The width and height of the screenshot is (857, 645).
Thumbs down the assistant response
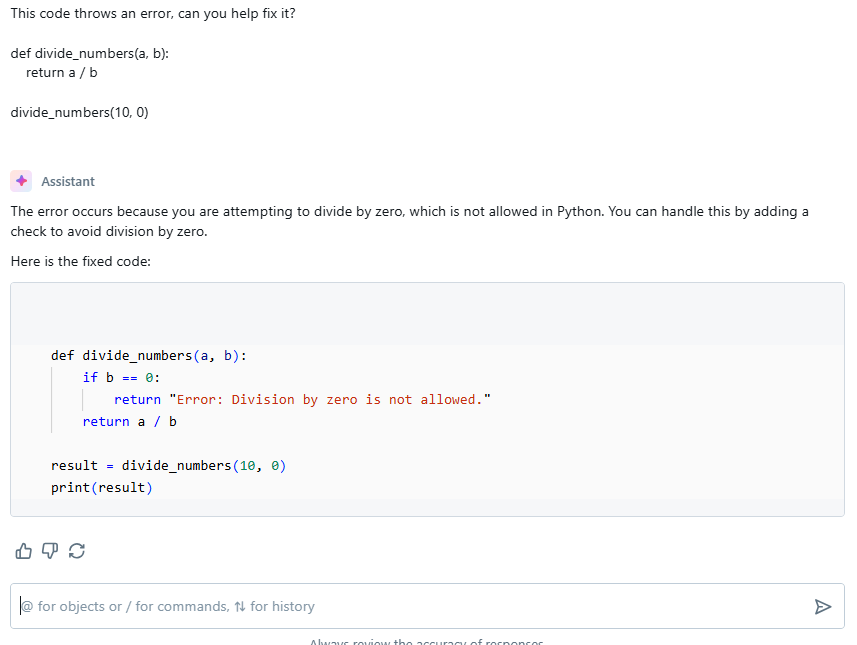(49, 550)
